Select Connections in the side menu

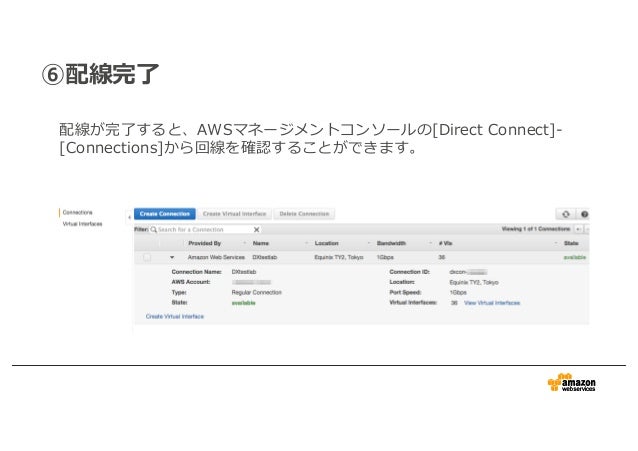tap(77, 212)
